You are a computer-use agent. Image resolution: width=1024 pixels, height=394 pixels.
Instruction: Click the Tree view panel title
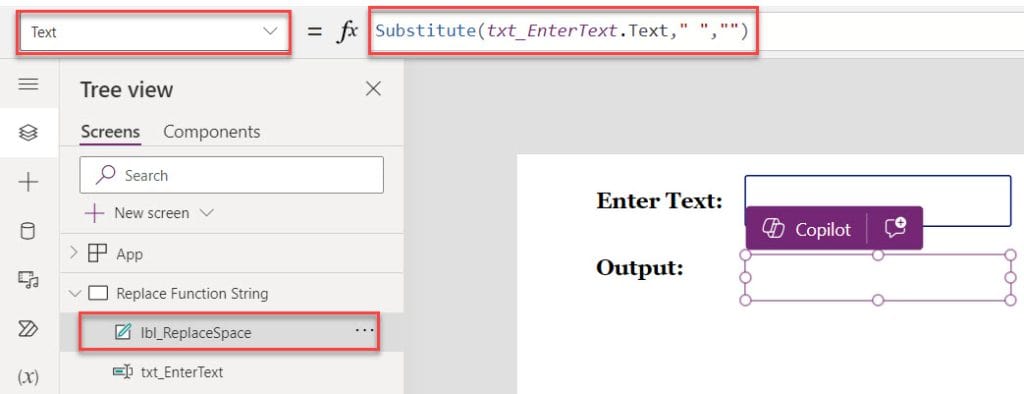click(127, 90)
